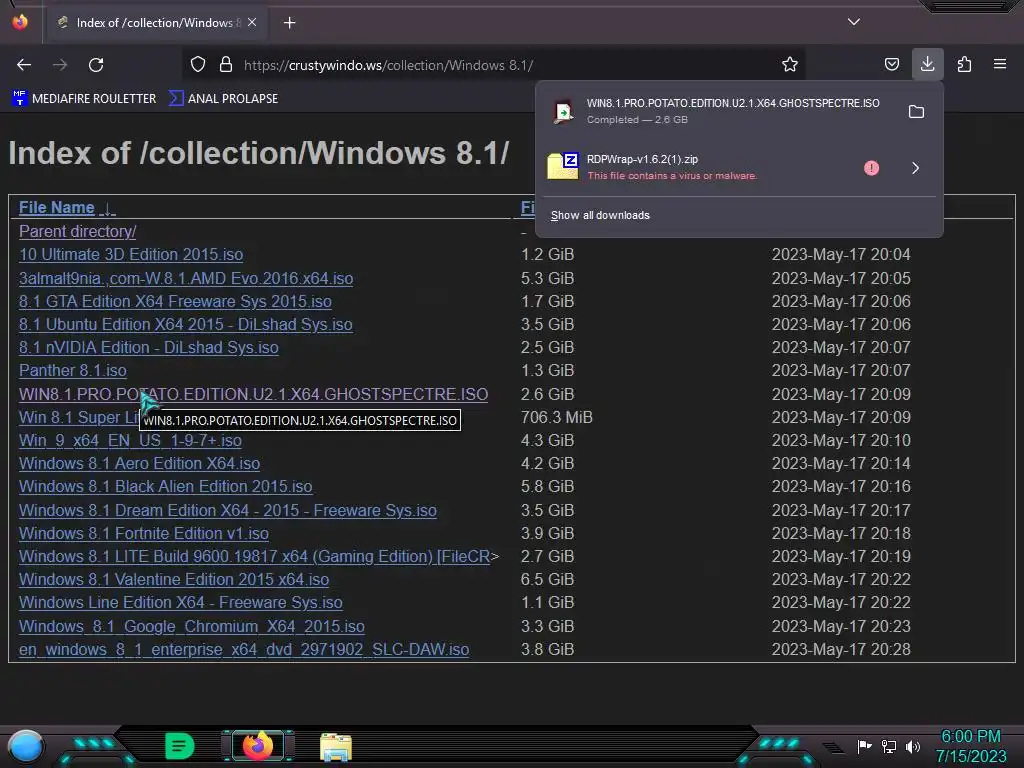Open File Explorer from the taskbar
Image resolution: width=1024 pixels, height=768 pixels.
(x=336, y=747)
